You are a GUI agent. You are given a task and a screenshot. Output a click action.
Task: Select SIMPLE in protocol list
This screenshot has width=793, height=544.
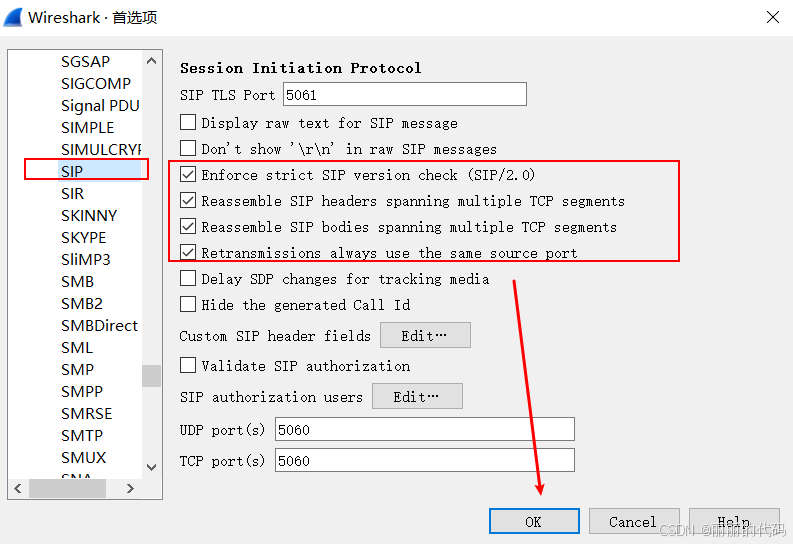(x=87, y=127)
